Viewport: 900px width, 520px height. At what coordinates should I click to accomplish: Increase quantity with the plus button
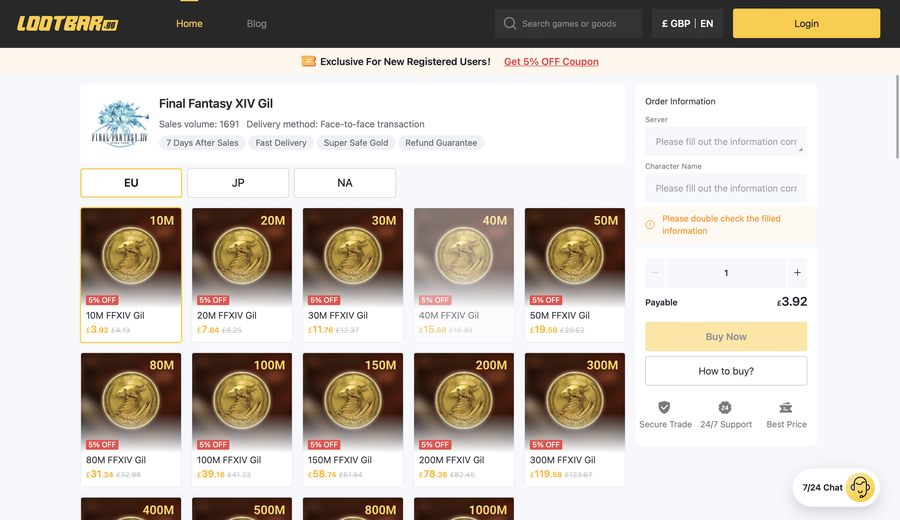click(x=797, y=273)
